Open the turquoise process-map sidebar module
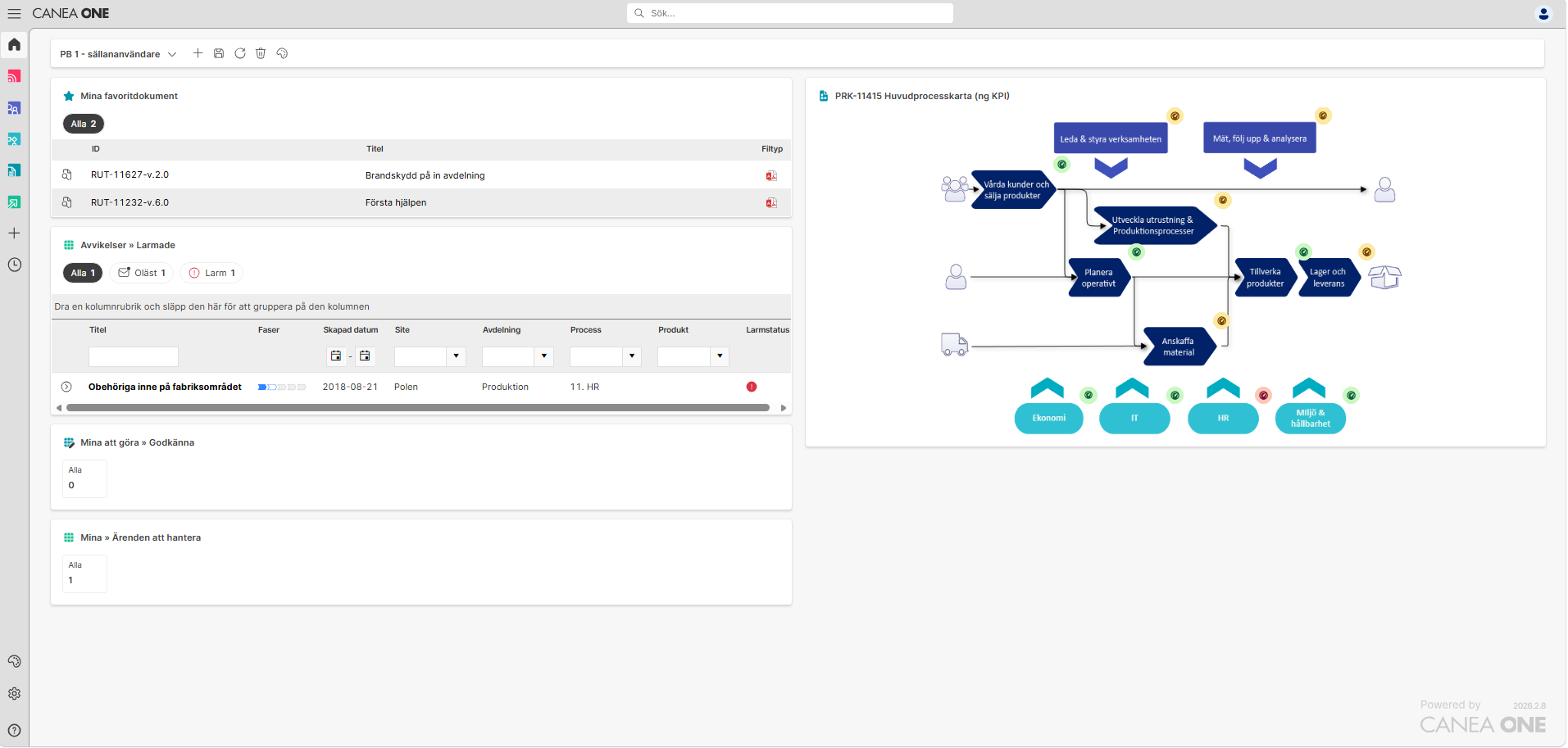 14,139
